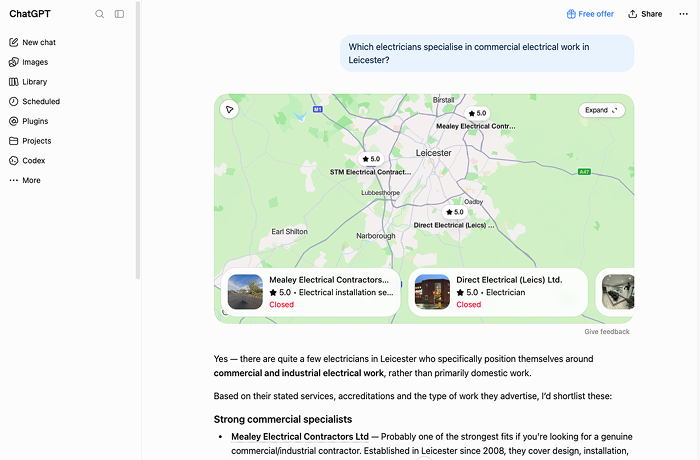Click Closed status on Mealey Electrical card
Viewport: 700px width, 460px height.
pos(281,305)
